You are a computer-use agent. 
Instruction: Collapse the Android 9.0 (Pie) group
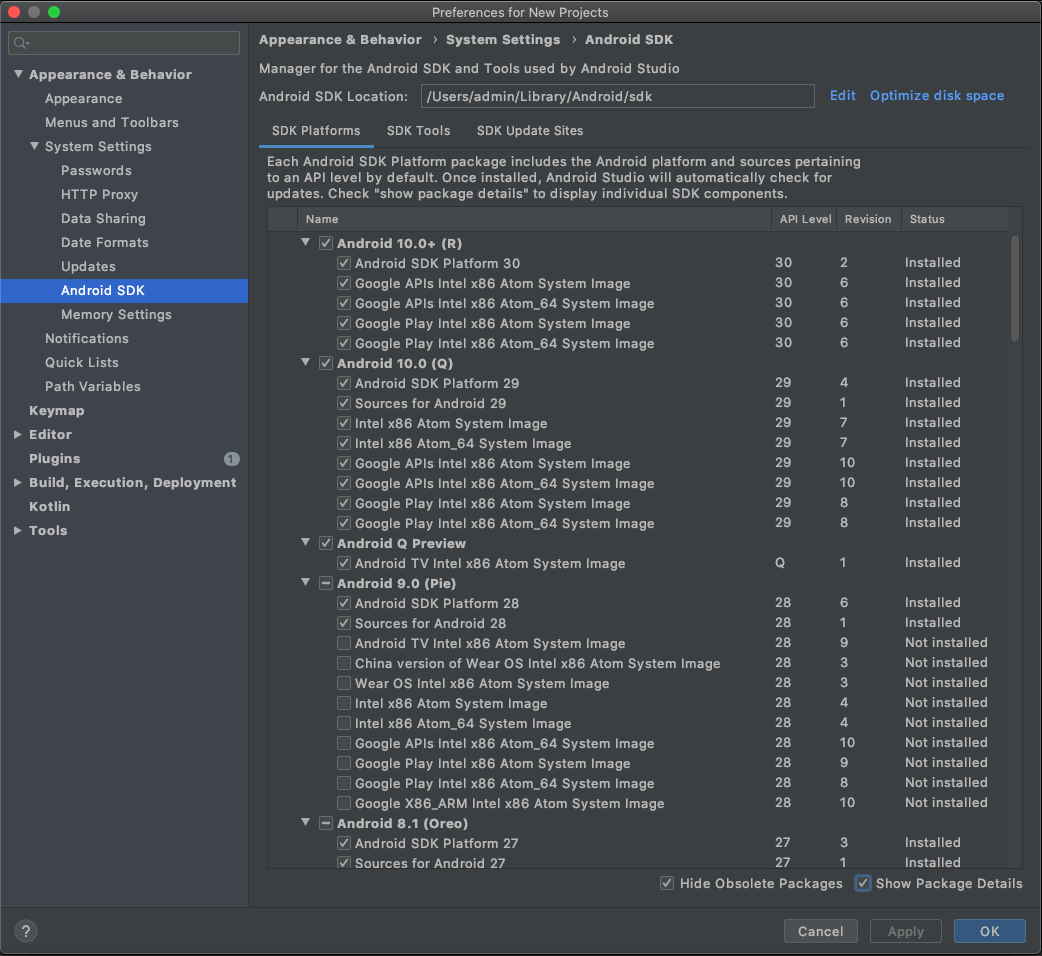pos(305,583)
